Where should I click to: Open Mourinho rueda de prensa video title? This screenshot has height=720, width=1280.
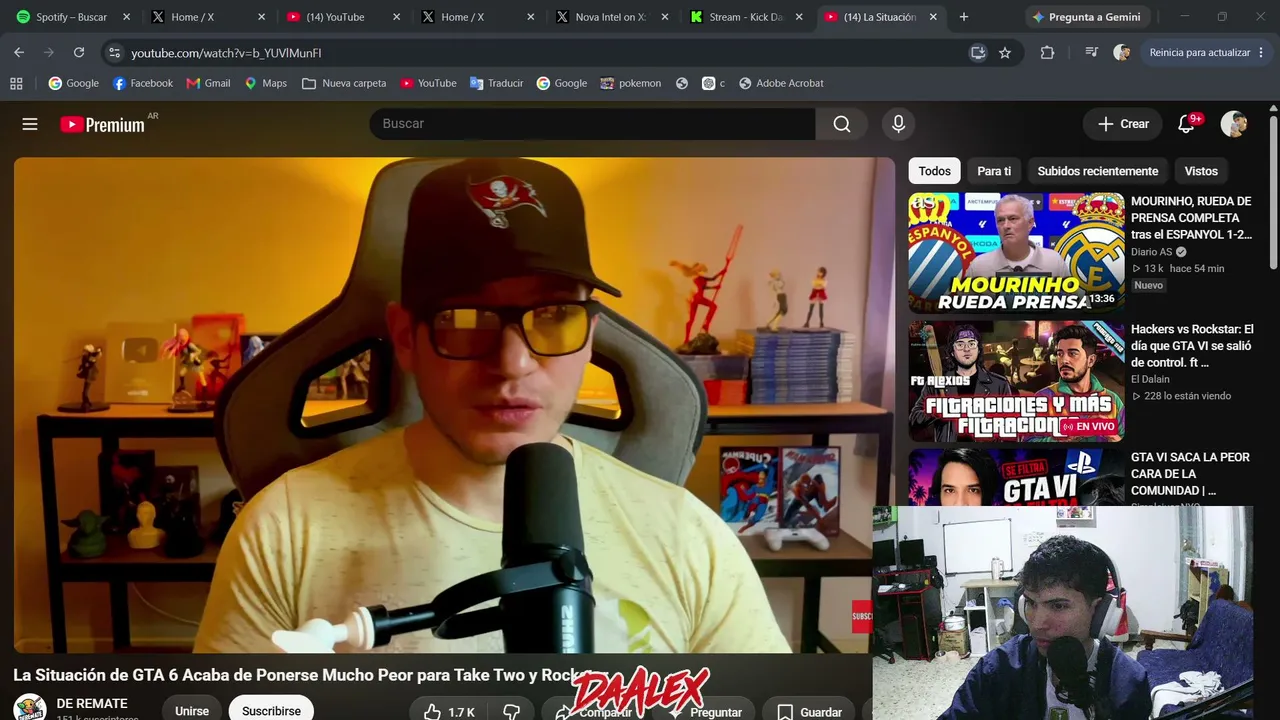point(1191,218)
